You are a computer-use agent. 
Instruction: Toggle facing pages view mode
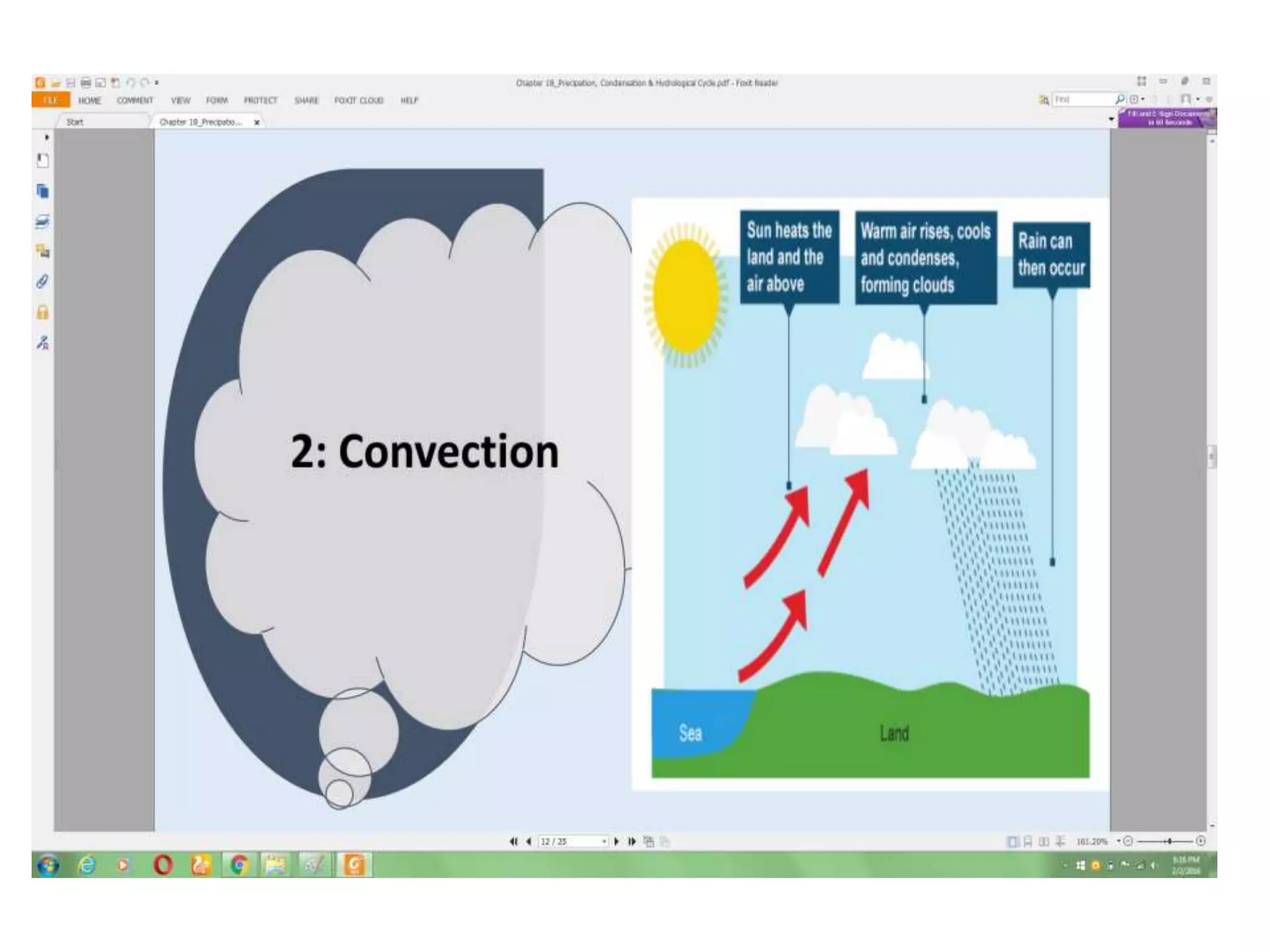tap(1044, 841)
